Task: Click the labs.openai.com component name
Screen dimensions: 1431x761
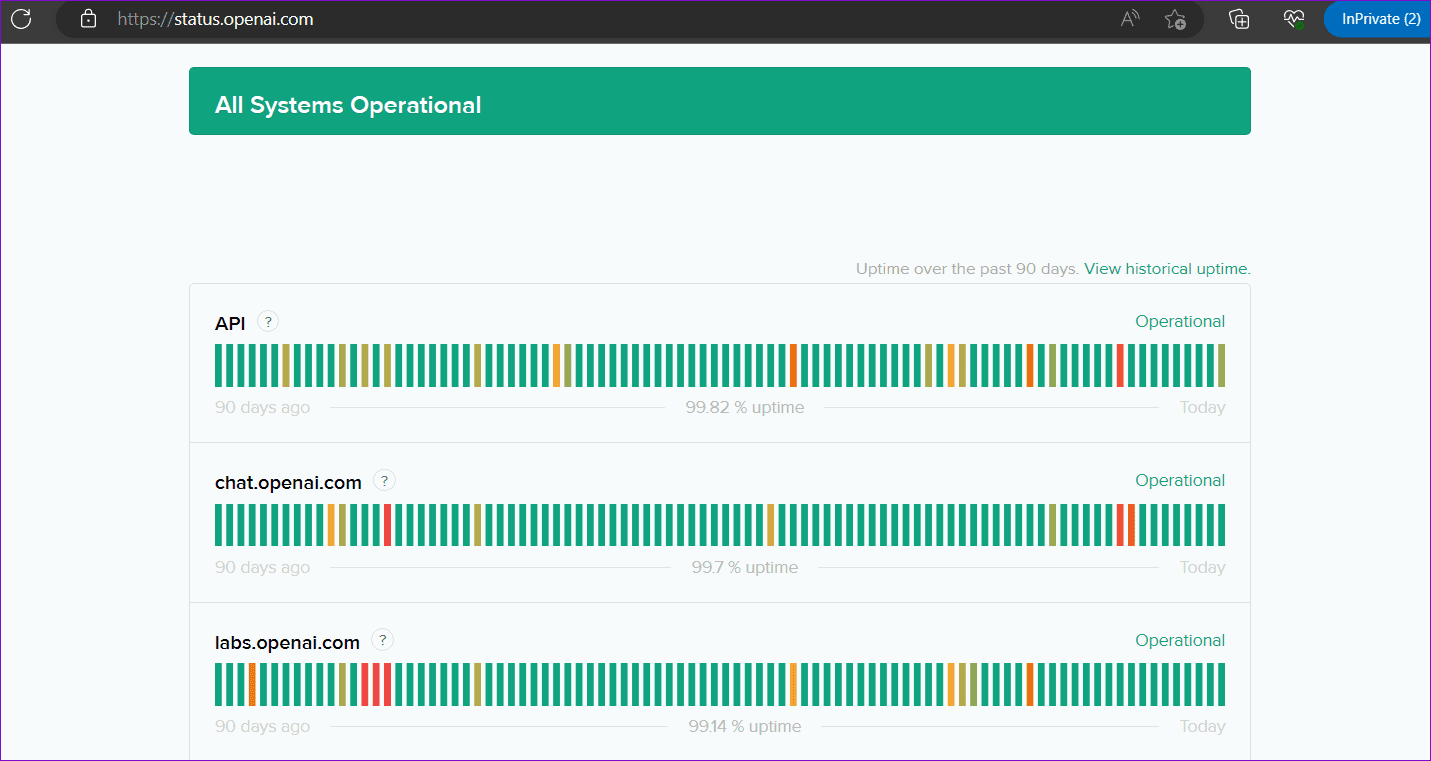Action: (x=287, y=643)
